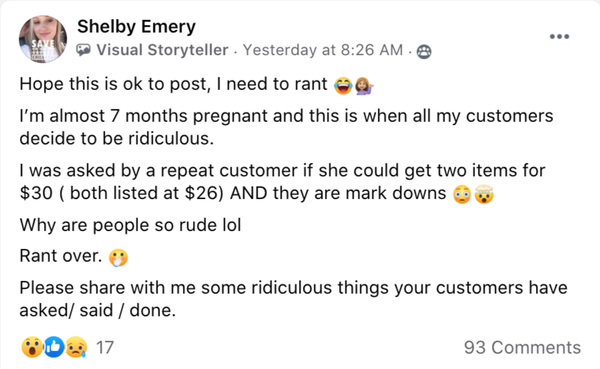This screenshot has height=369, width=600.
Task: Click the exploding head emoji
Action: [484, 194]
